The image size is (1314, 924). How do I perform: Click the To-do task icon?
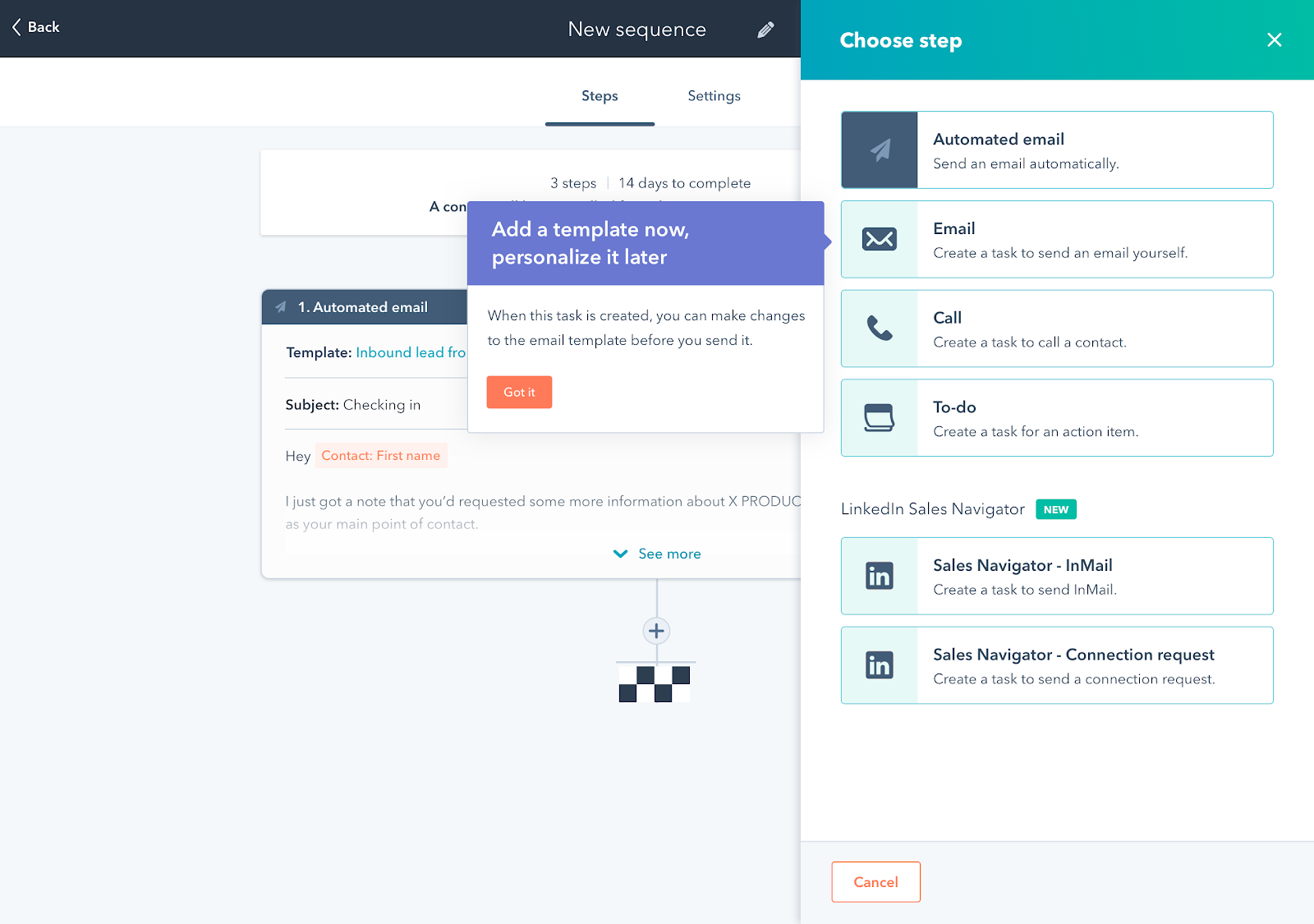click(x=880, y=417)
